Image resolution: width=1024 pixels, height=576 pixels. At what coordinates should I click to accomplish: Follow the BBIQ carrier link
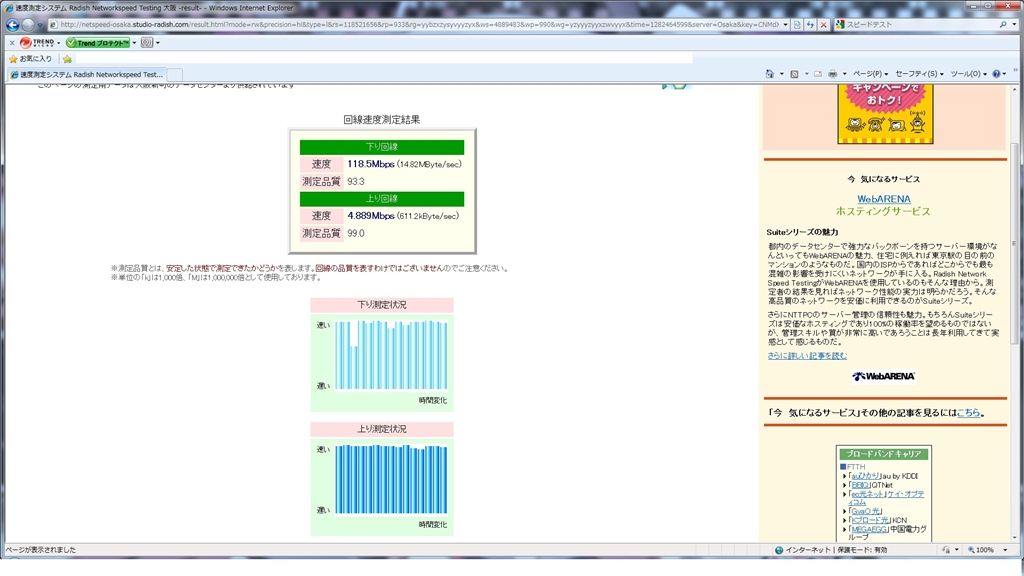point(861,485)
